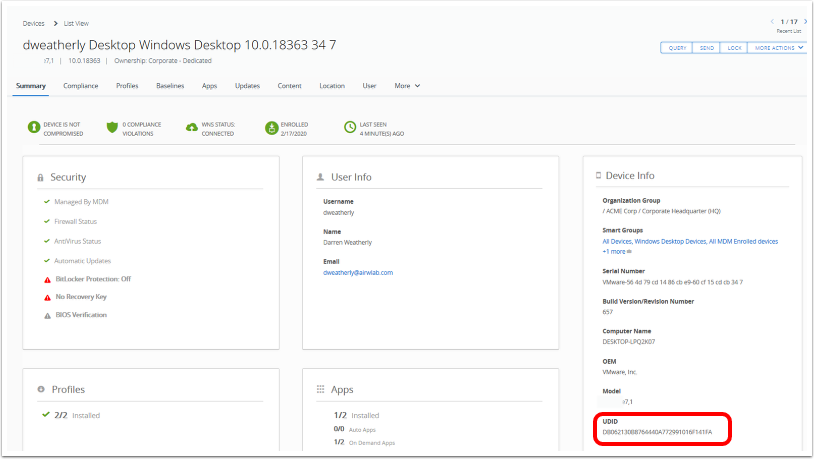The width and height of the screenshot is (814, 459).
Task: Click the BIOS Verification alert icon
Action: (47, 315)
